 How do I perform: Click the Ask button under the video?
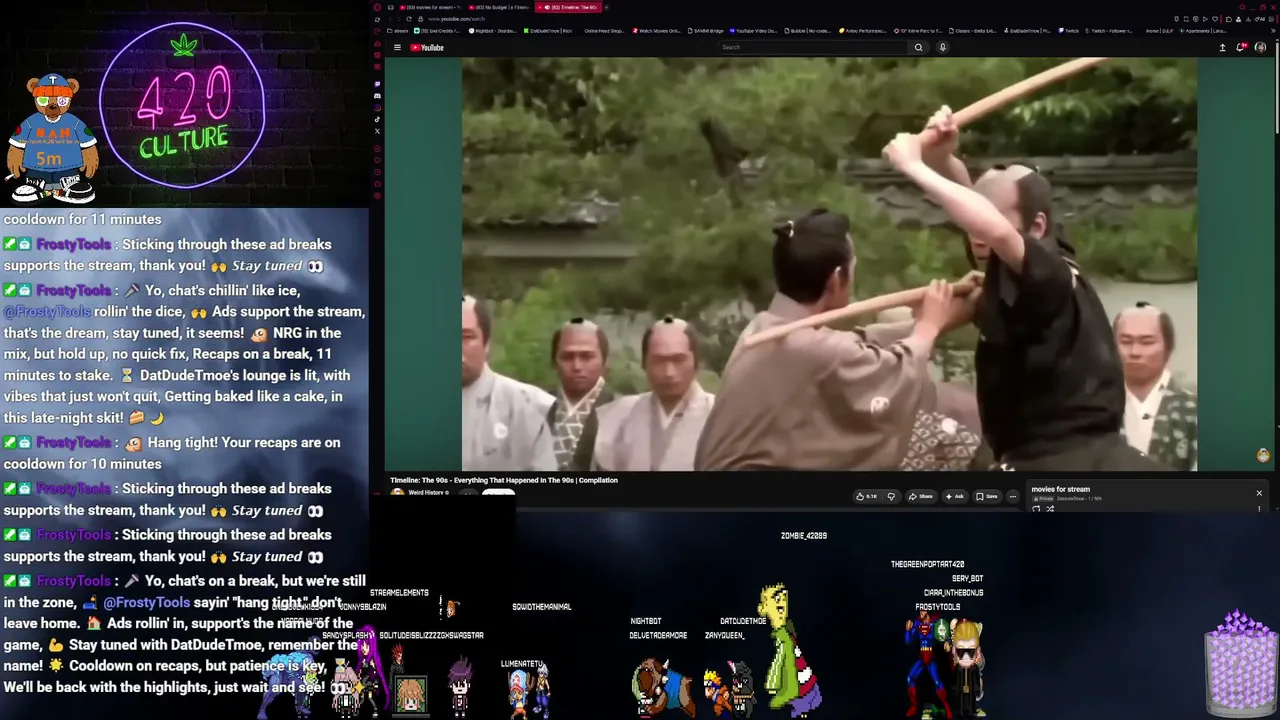click(x=956, y=496)
